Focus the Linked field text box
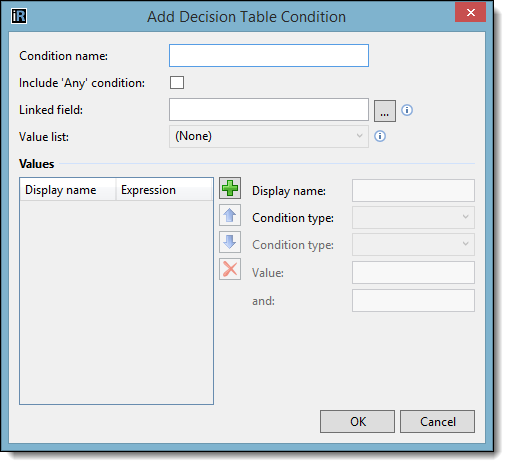 (269, 110)
